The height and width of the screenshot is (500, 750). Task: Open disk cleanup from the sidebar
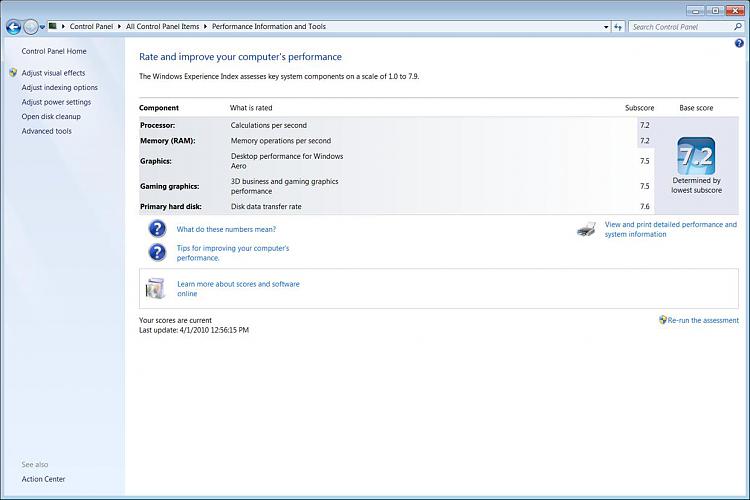[51, 116]
